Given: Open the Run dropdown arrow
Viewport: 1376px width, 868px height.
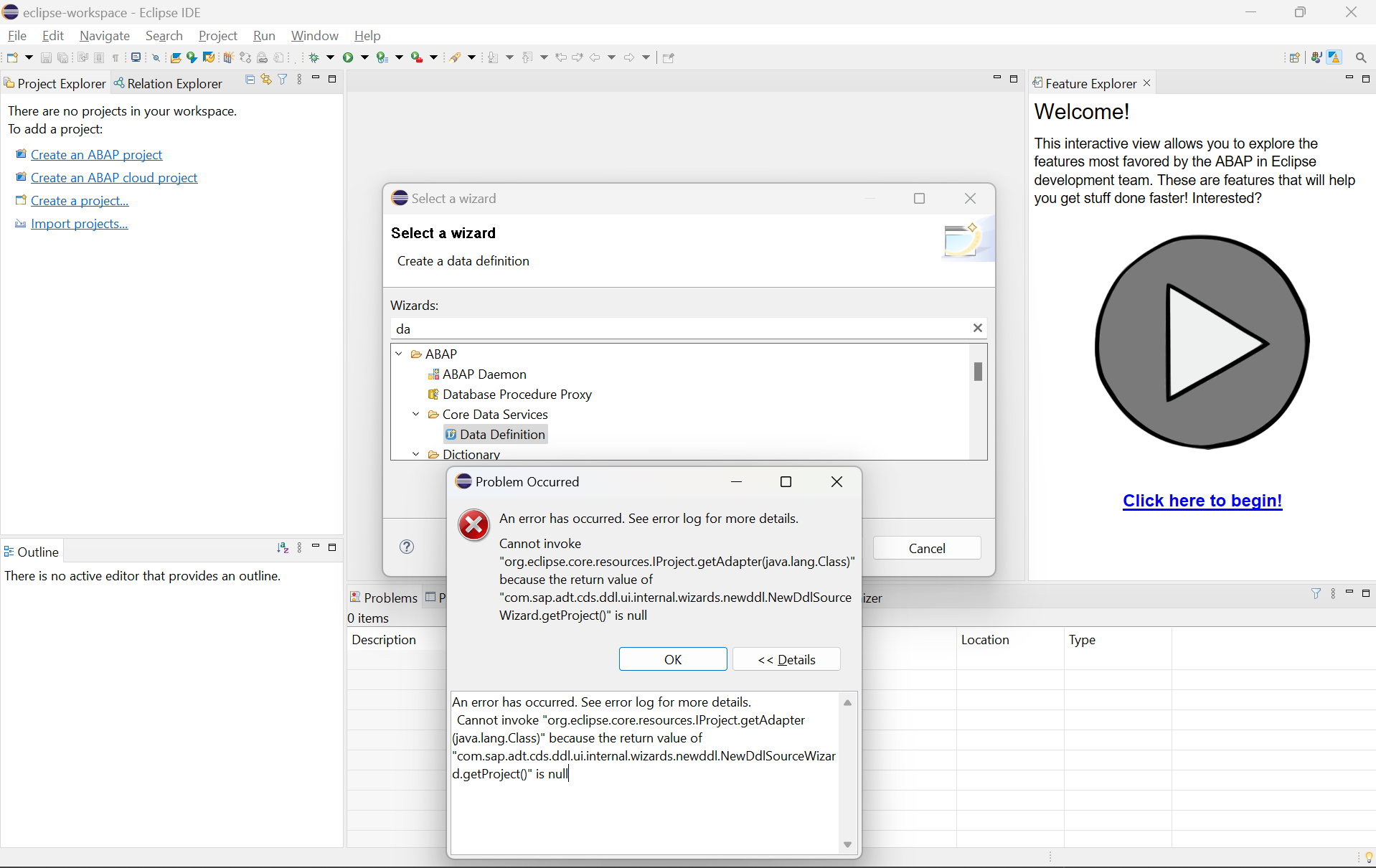Looking at the screenshot, I should point(364,57).
